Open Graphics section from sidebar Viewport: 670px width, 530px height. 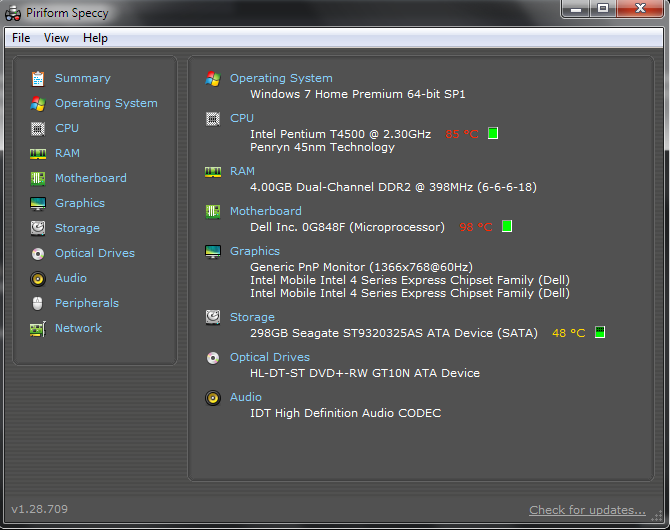pos(80,203)
